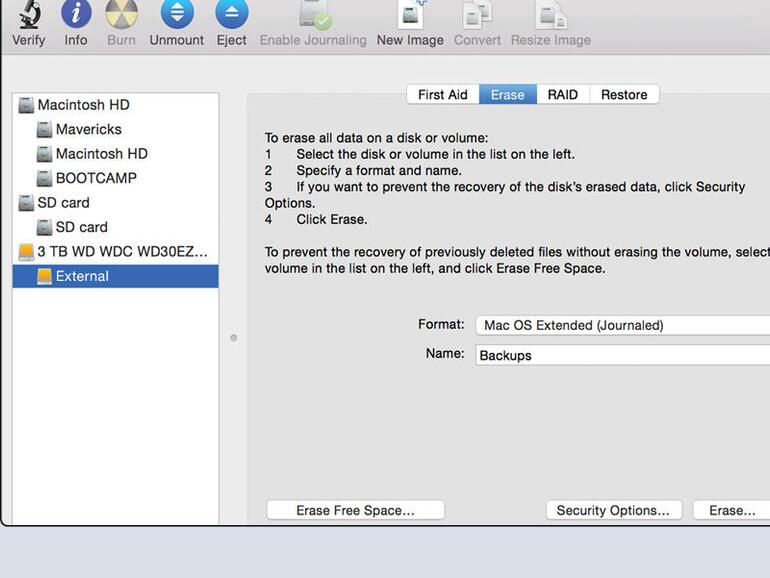770x578 pixels.
Task: Unmount the selected volume via toolbar icon
Action: [x=177, y=14]
